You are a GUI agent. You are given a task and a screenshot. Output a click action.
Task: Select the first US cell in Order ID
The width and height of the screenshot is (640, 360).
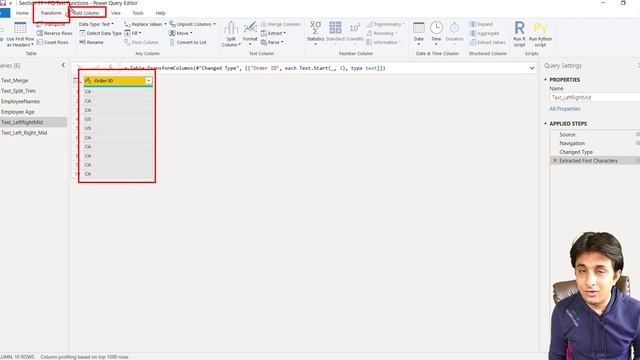118,119
